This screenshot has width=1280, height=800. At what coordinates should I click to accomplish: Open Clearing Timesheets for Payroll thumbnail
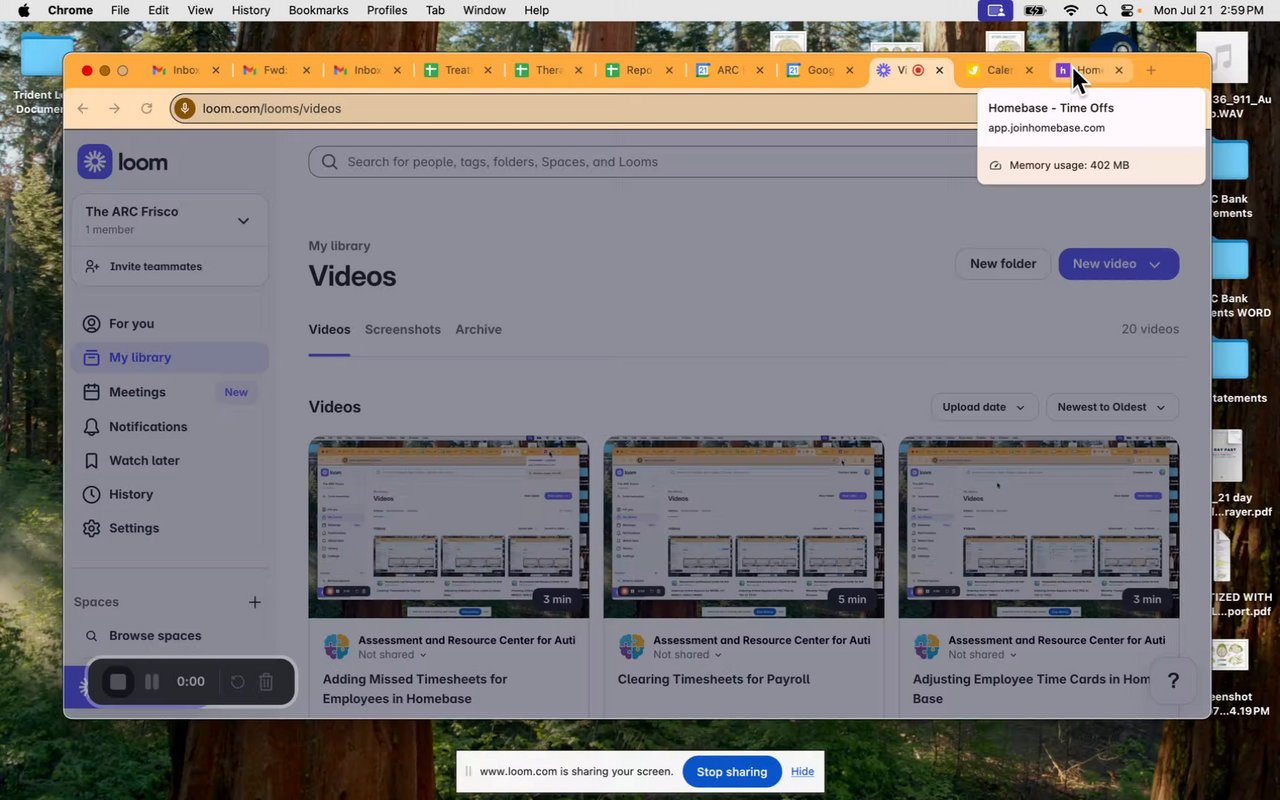pos(744,527)
